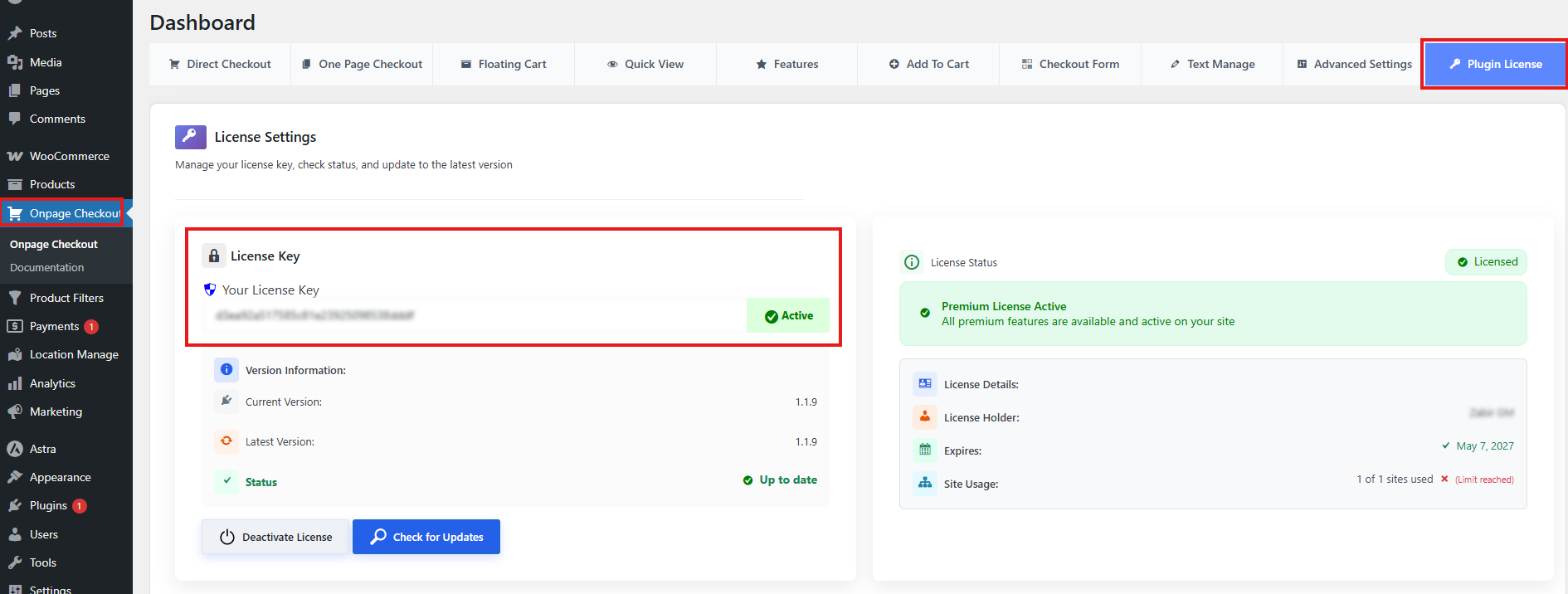The height and width of the screenshot is (594, 1568).
Task: Select the Quick View tab
Action: click(645, 64)
